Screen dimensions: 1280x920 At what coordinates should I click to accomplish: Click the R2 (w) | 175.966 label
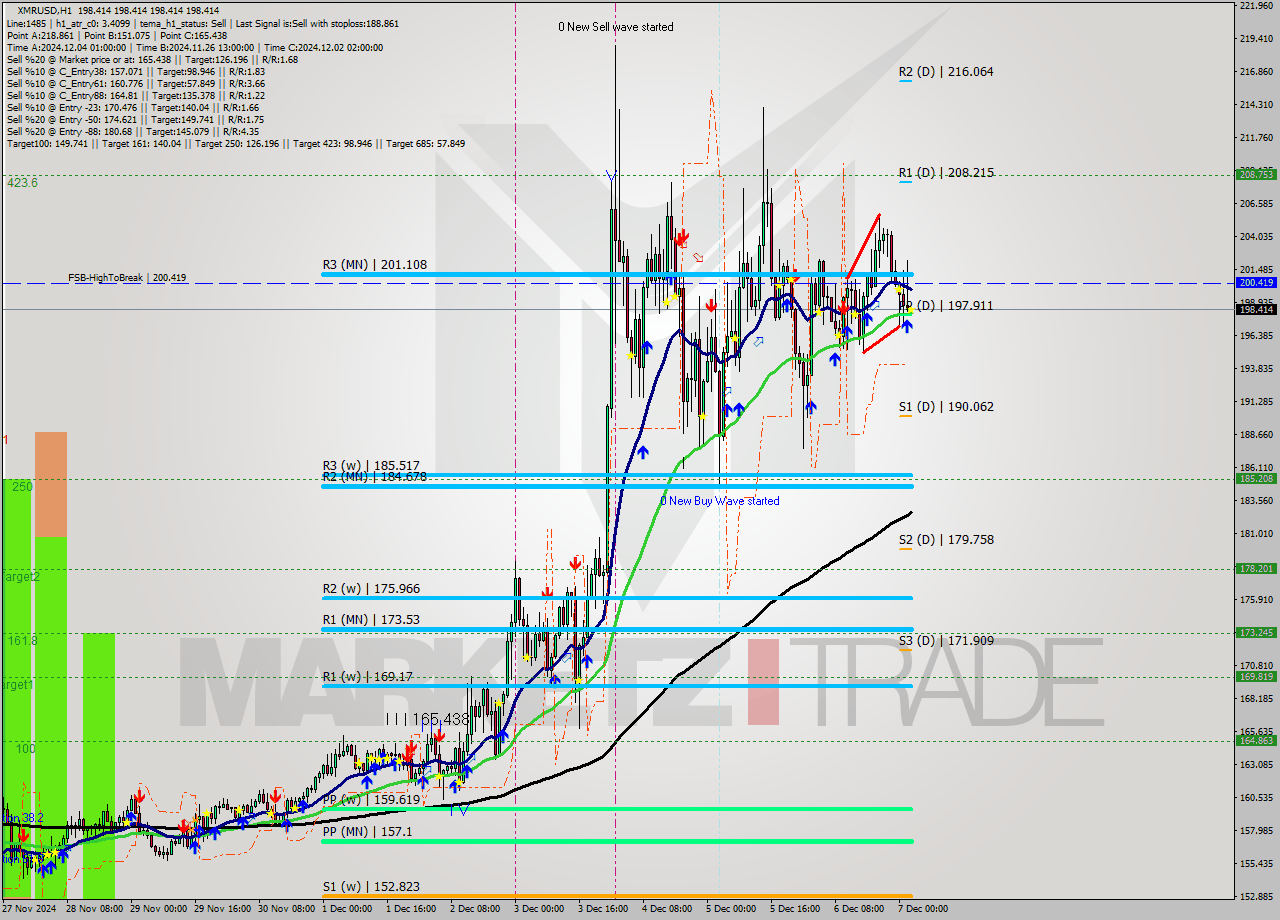(371, 589)
